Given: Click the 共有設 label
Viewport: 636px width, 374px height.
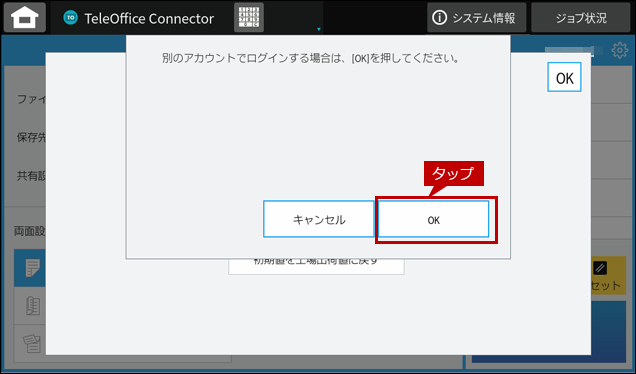Looking at the screenshot, I should pyautogui.click(x=31, y=176).
